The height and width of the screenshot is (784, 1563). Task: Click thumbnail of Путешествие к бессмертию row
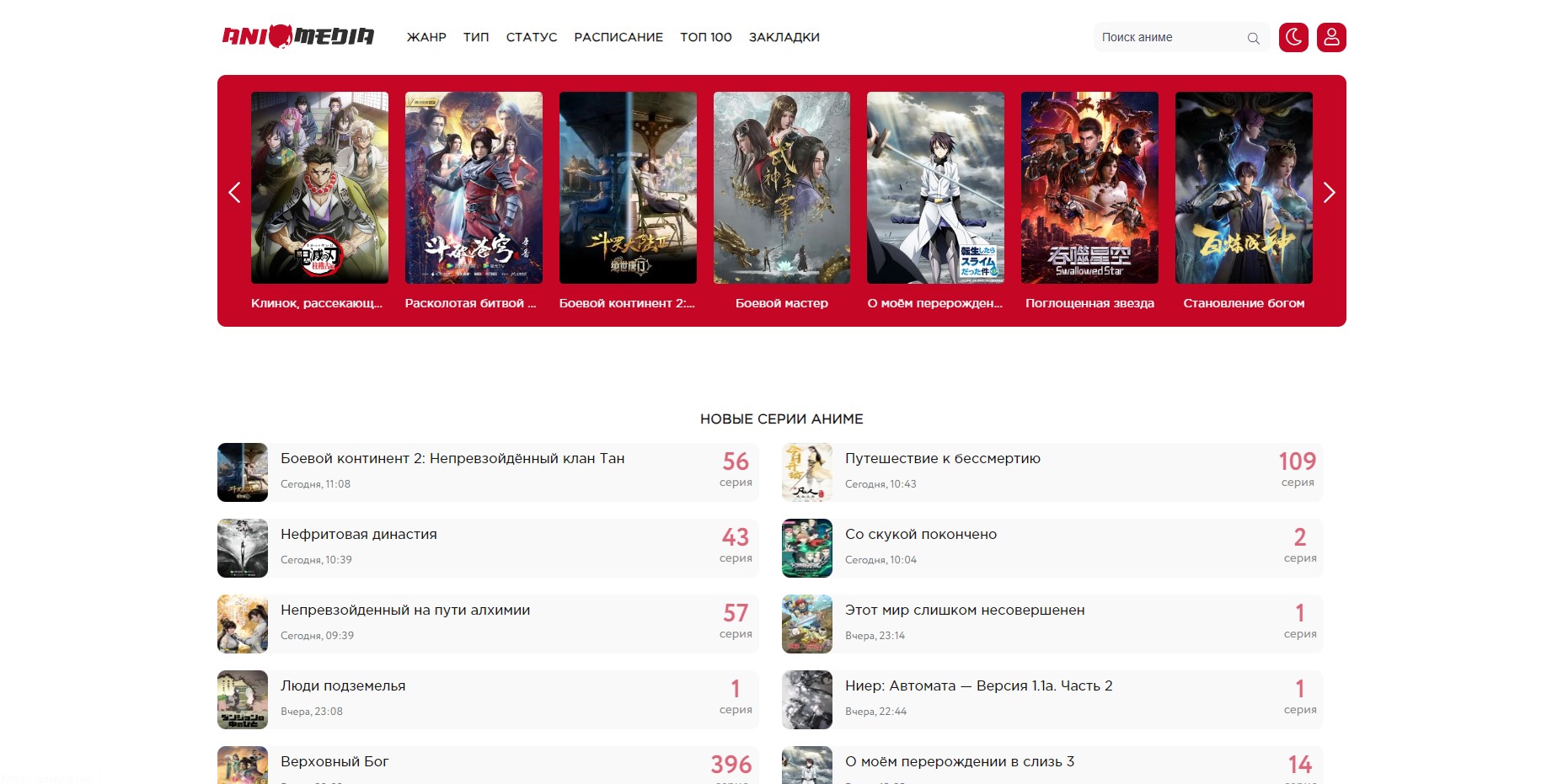click(807, 472)
